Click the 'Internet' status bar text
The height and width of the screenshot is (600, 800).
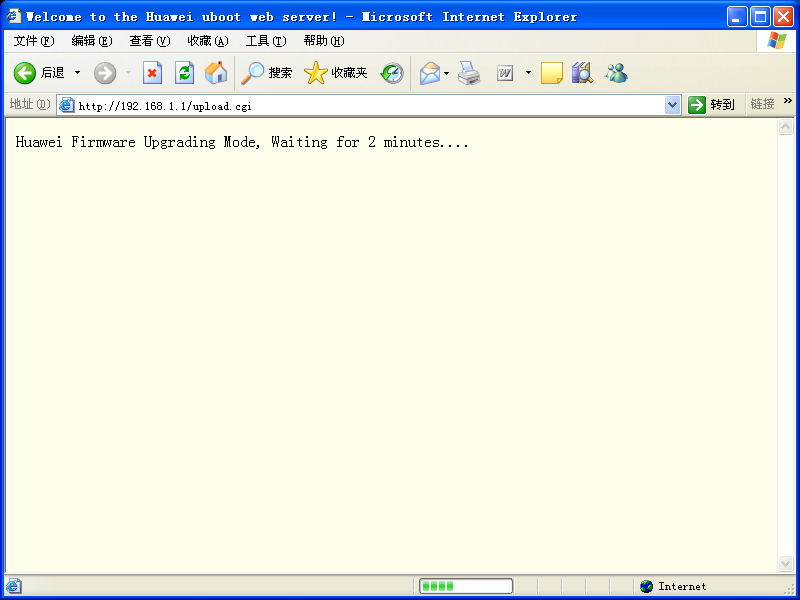coord(682,587)
